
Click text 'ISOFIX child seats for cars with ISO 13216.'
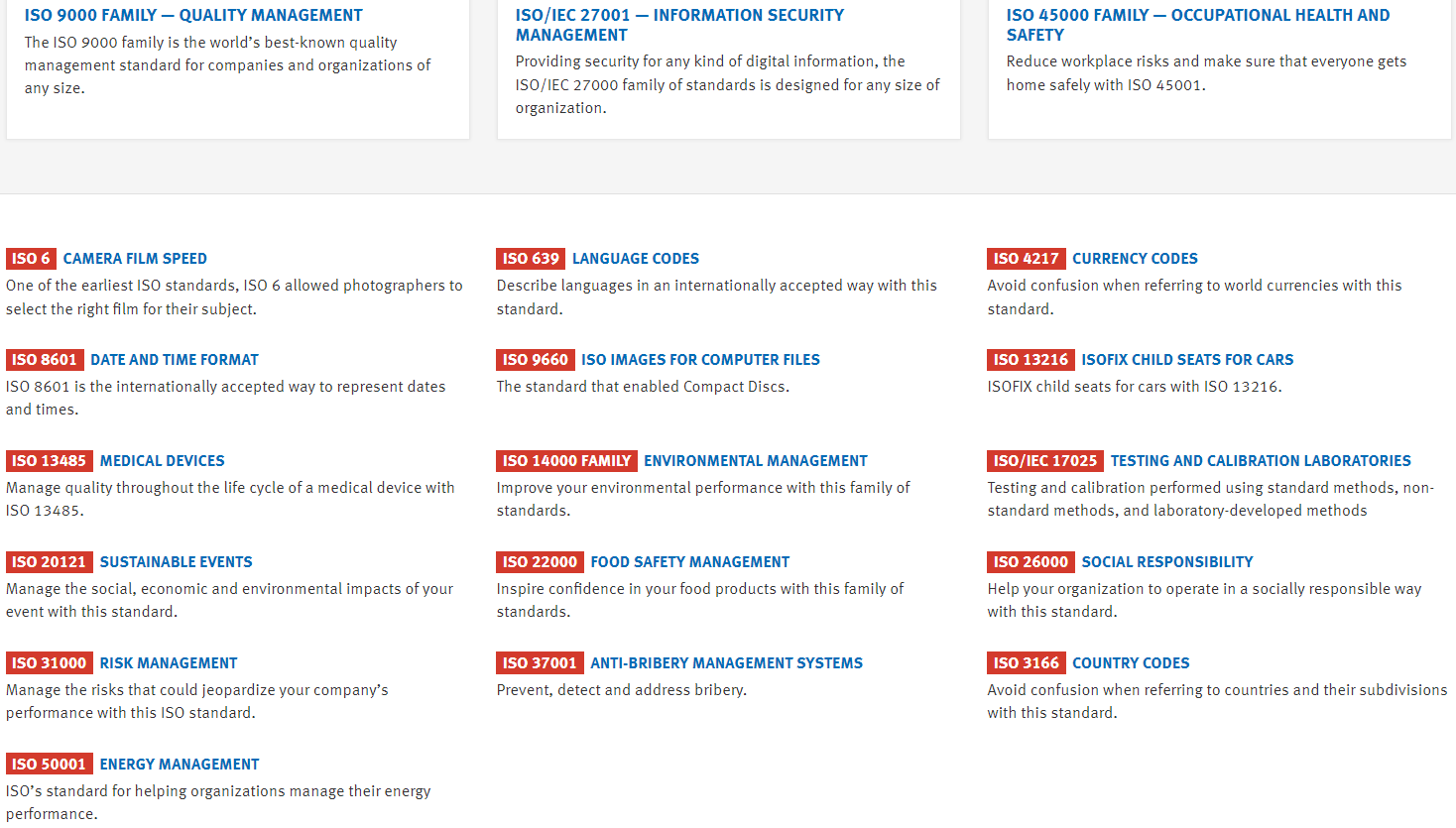pyautogui.click(x=1135, y=387)
